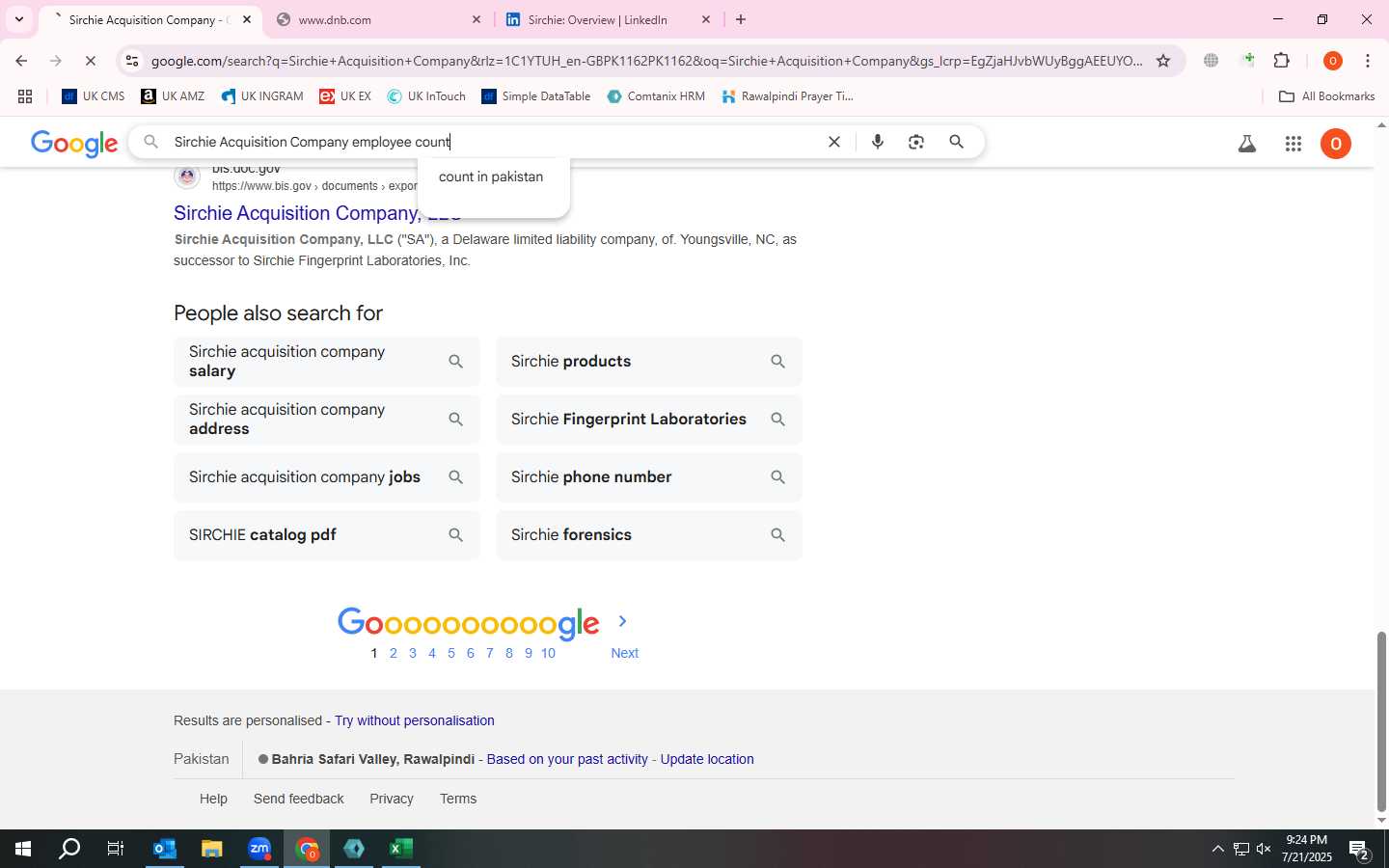Open Google Lens image search
Screen dimensions: 1389x868
pyautogui.click(x=916, y=142)
